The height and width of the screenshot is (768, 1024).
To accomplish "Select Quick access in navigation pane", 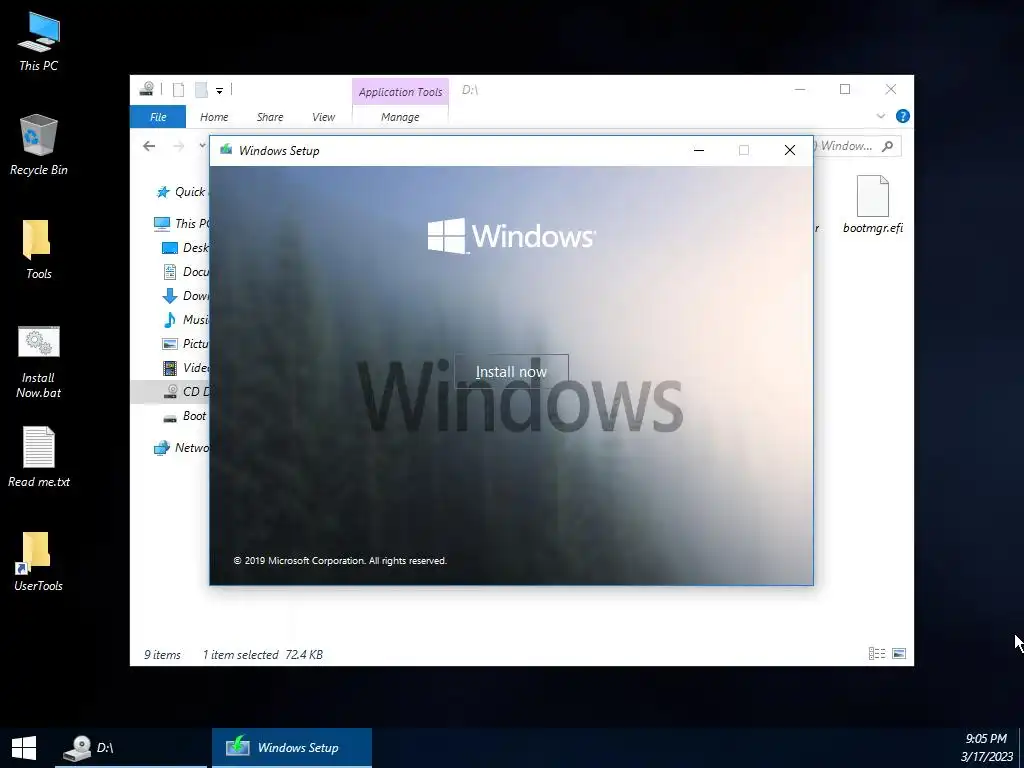I will [181, 191].
